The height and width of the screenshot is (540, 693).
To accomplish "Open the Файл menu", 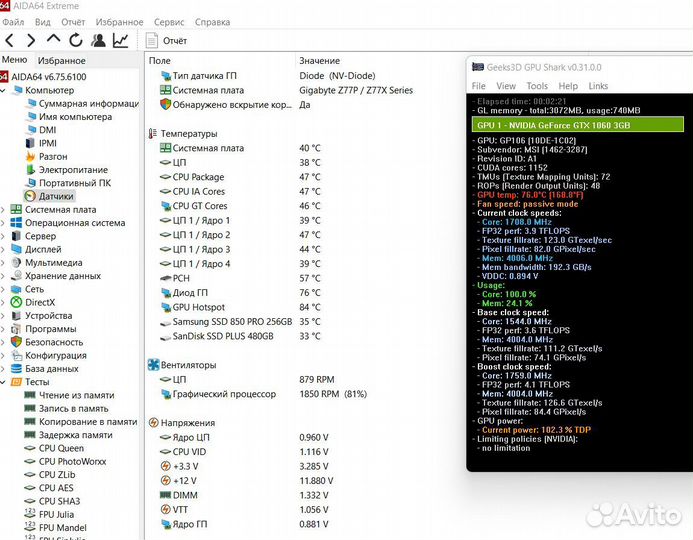I will point(13,22).
